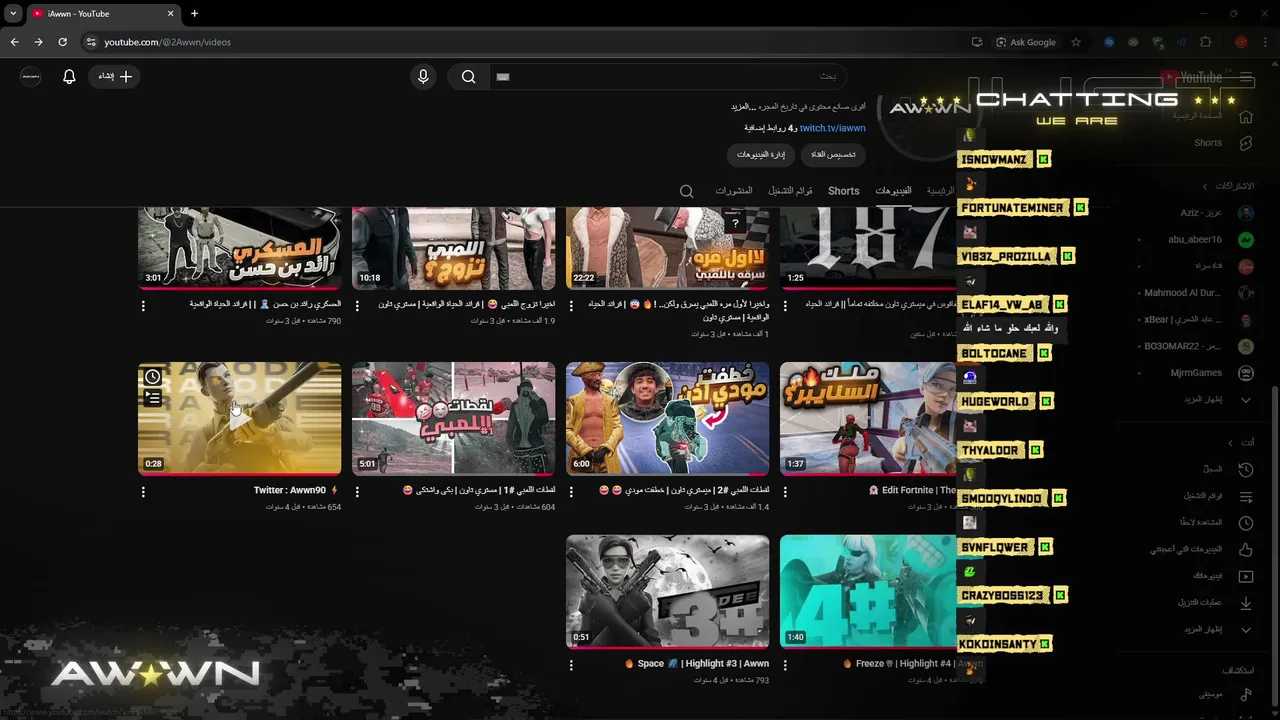Viewport: 1280px width, 720px height.
Task: Add Twitter : Awwn90 video to queue
Action: [152, 398]
